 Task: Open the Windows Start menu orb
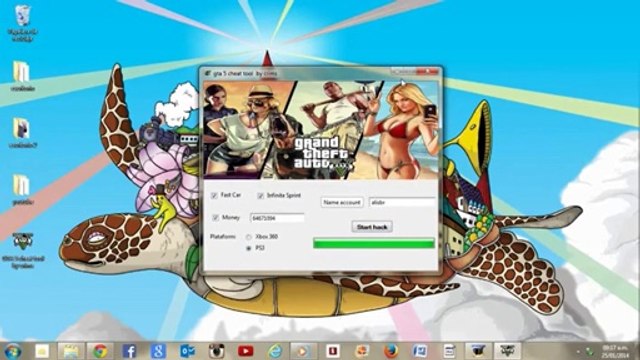pyautogui.click(x=13, y=351)
